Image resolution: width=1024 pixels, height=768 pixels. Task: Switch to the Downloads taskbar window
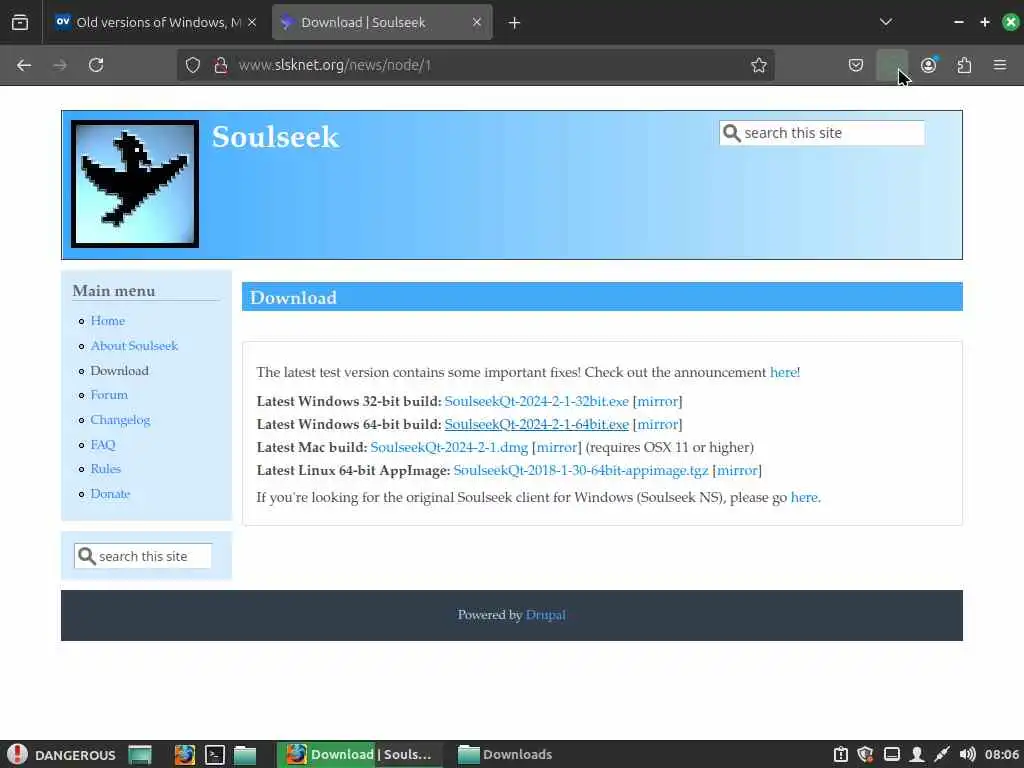[505, 755]
